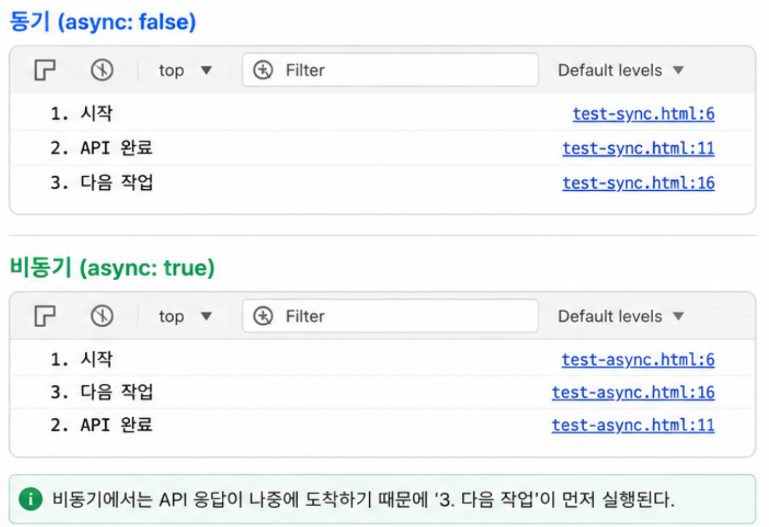This screenshot has height=527, width=769.
Task: Clear console icon in sync panel
Action: pos(102,70)
